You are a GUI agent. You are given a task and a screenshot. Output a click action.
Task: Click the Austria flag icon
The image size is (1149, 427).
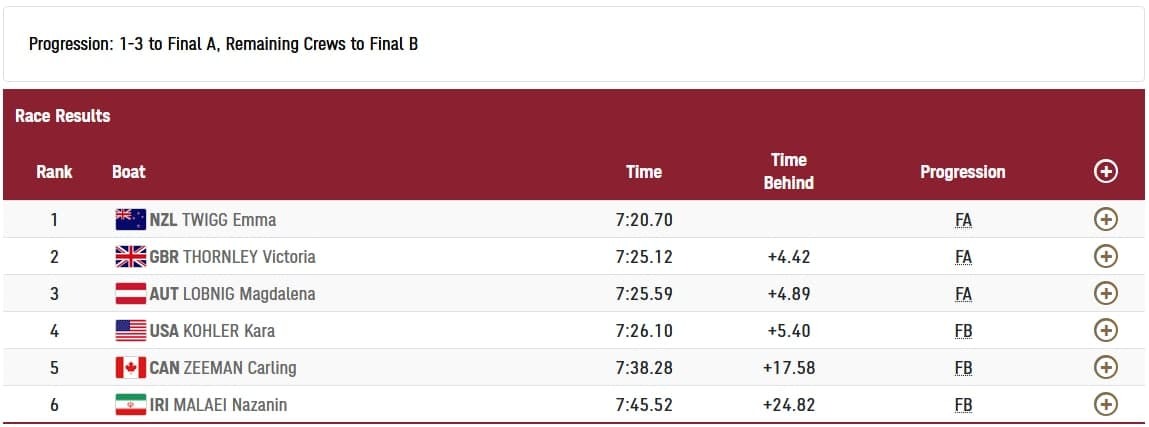point(130,294)
